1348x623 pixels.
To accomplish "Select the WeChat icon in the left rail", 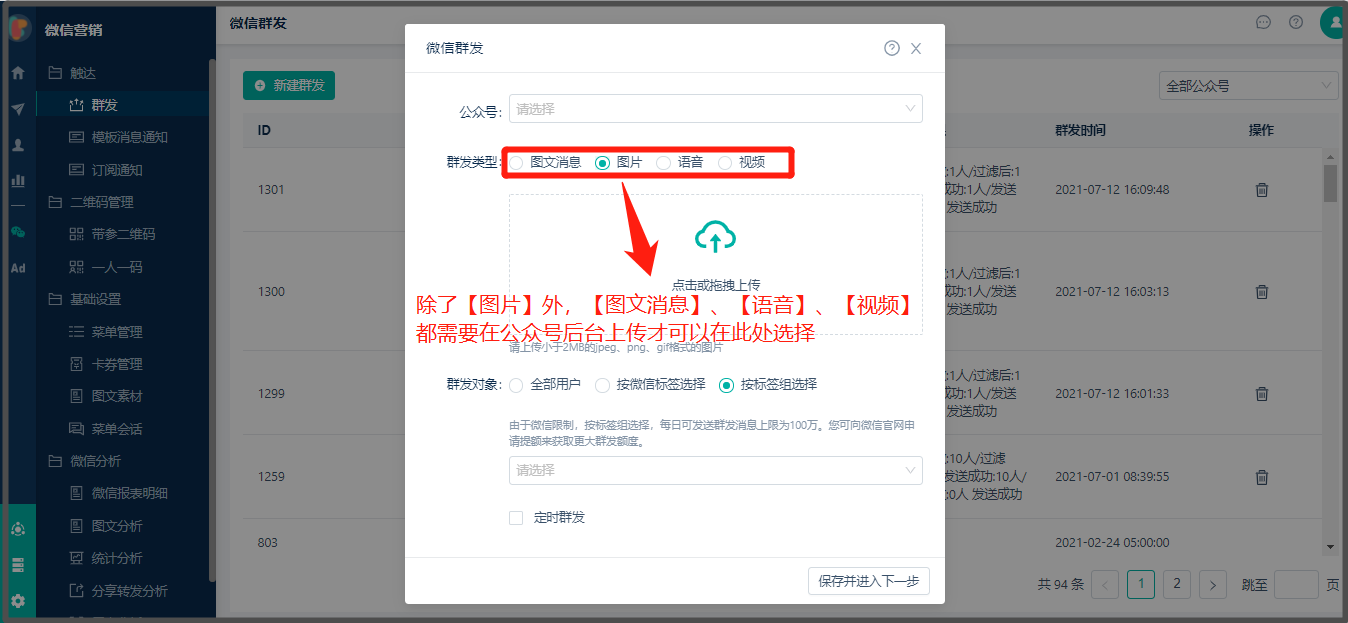I will (18, 232).
